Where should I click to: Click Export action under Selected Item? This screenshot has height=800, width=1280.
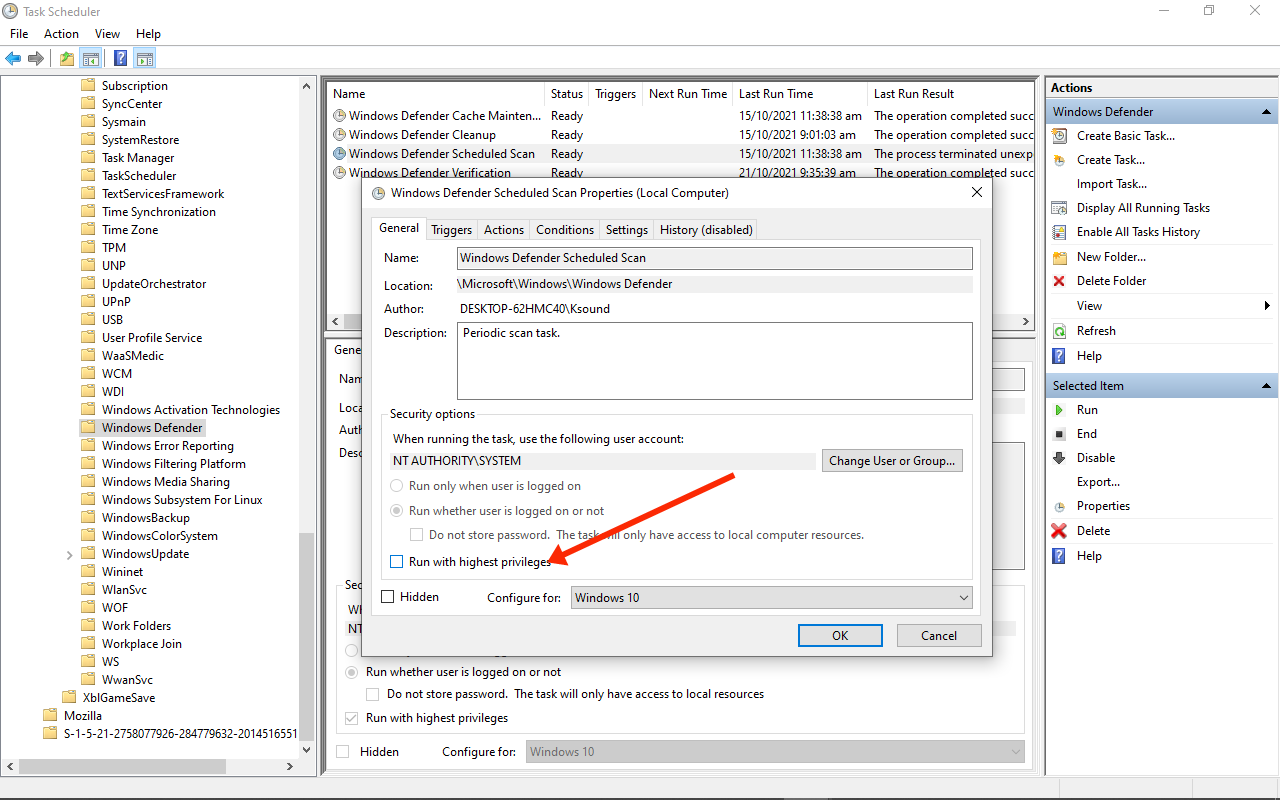(1098, 482)
